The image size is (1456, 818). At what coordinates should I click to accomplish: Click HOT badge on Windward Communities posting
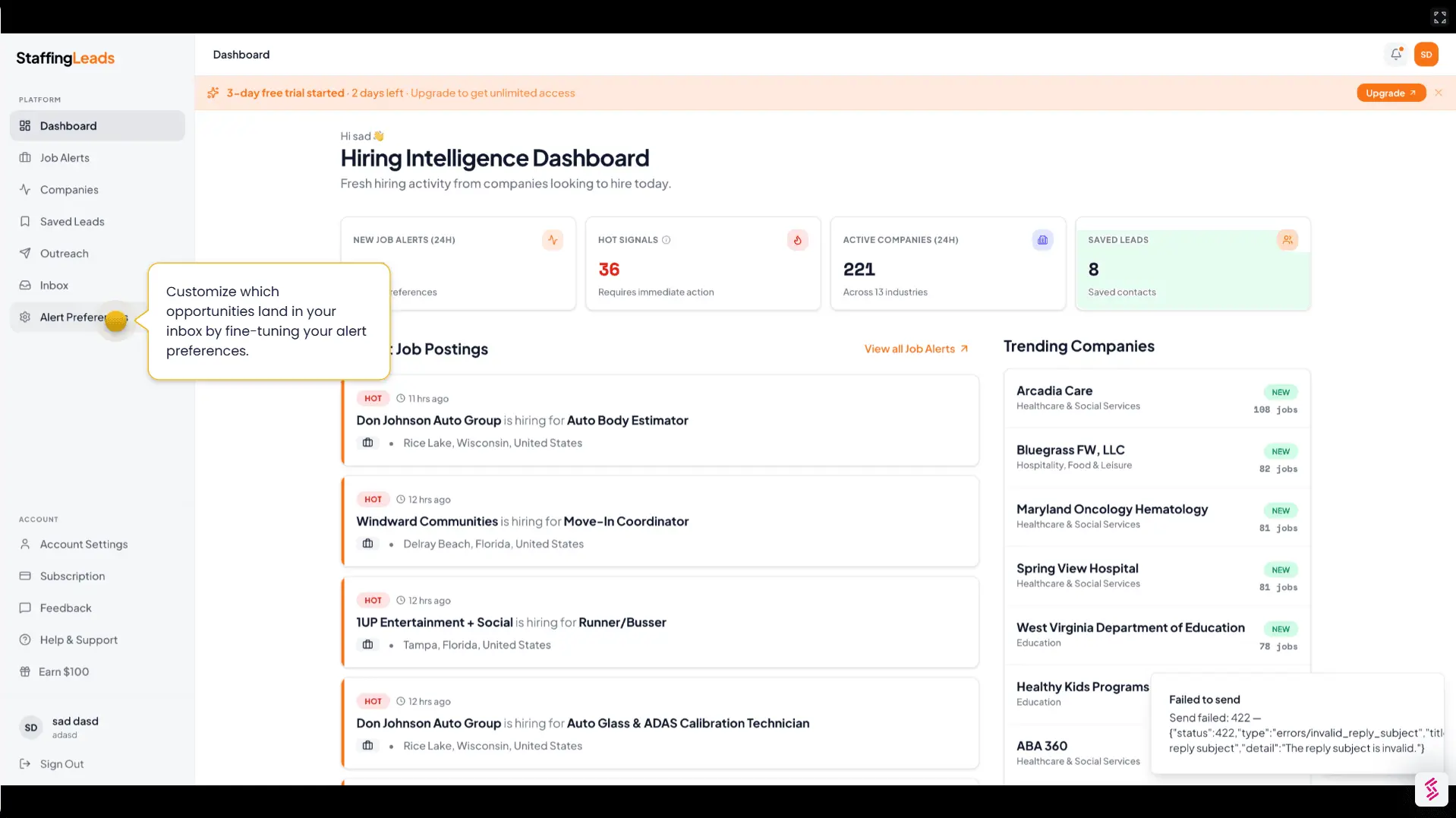[x=373, y=499]
